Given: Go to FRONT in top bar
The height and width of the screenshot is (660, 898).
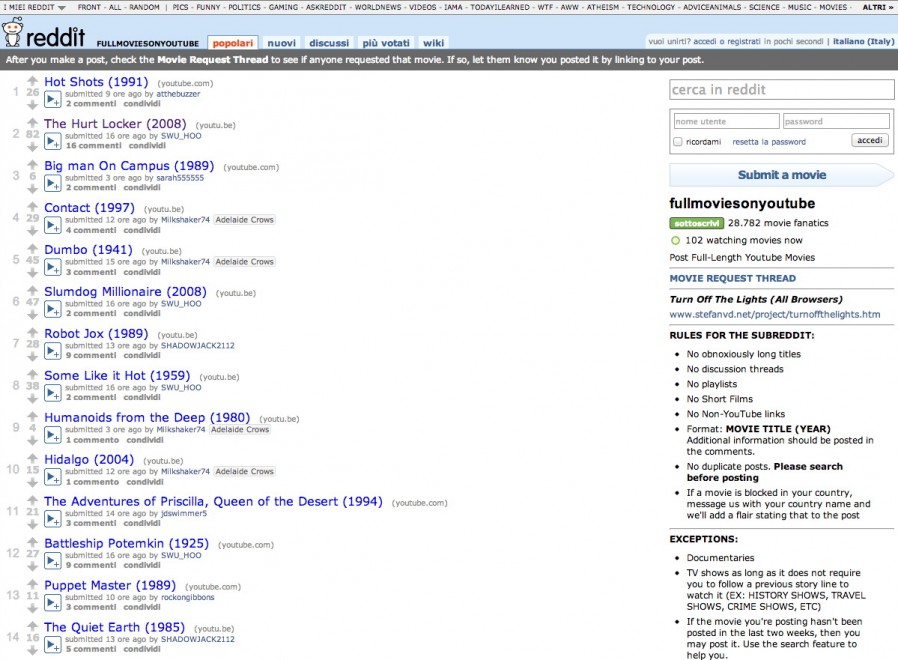Looking at the screenshot, I should coord(89,7).
